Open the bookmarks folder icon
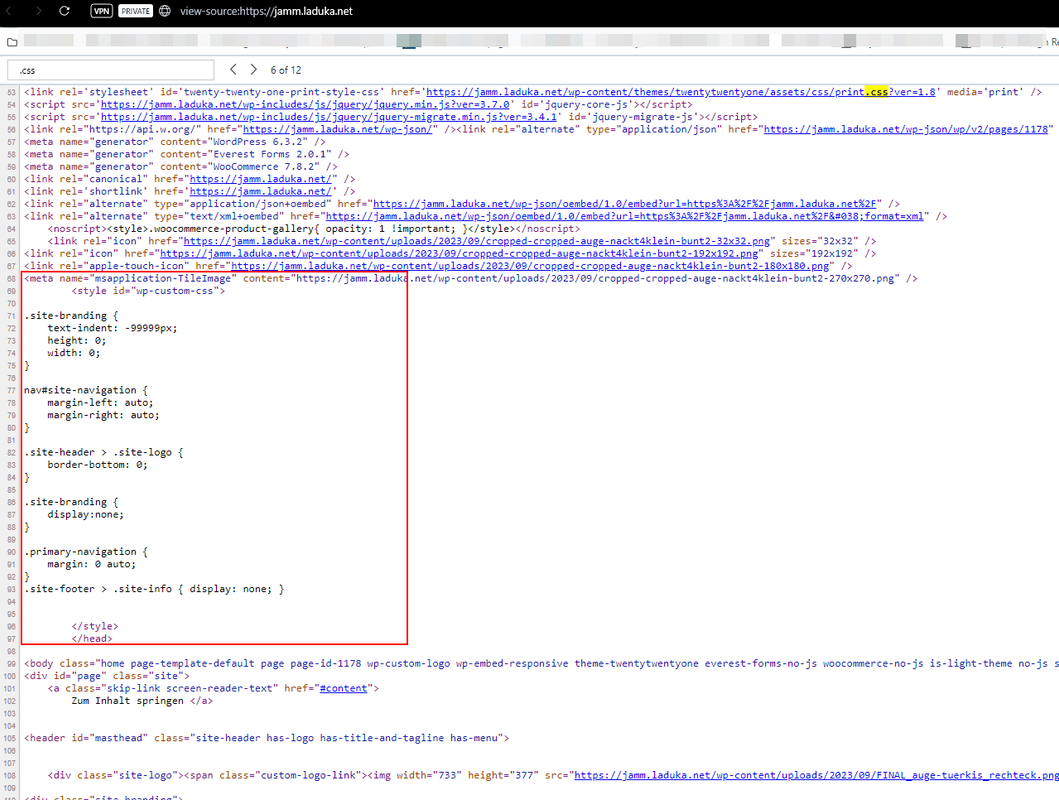The image size is (1059, 800). tap(11, 42)
